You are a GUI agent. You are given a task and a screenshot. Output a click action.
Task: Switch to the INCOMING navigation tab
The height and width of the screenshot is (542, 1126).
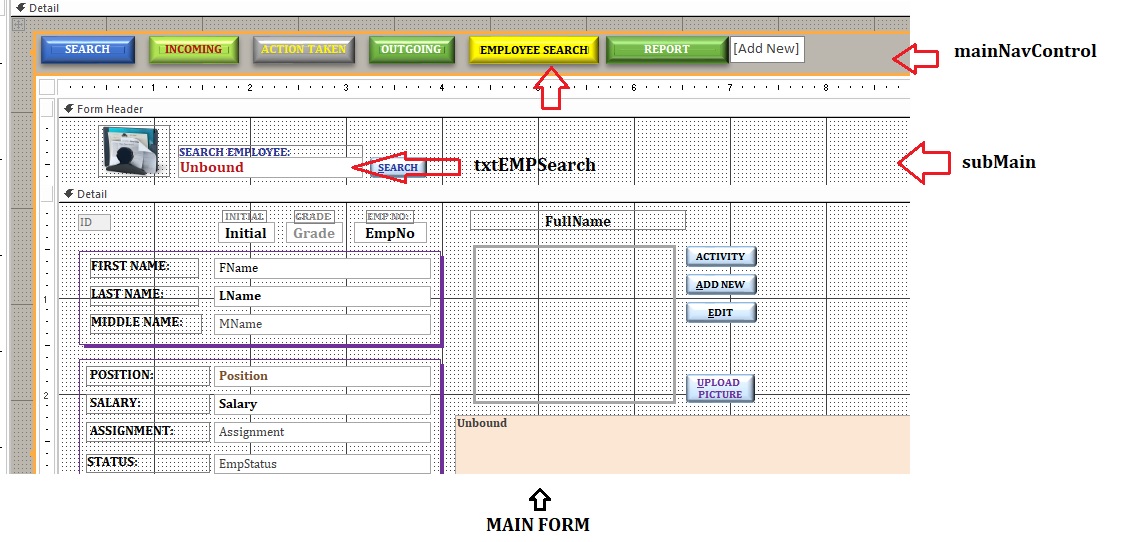pyautogui.click(x=194, y=50)
